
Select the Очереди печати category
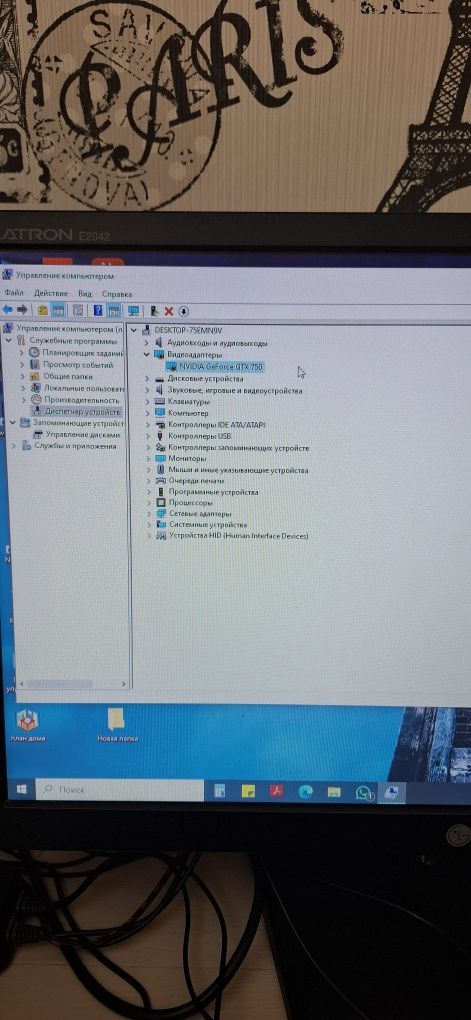(196, 481)
